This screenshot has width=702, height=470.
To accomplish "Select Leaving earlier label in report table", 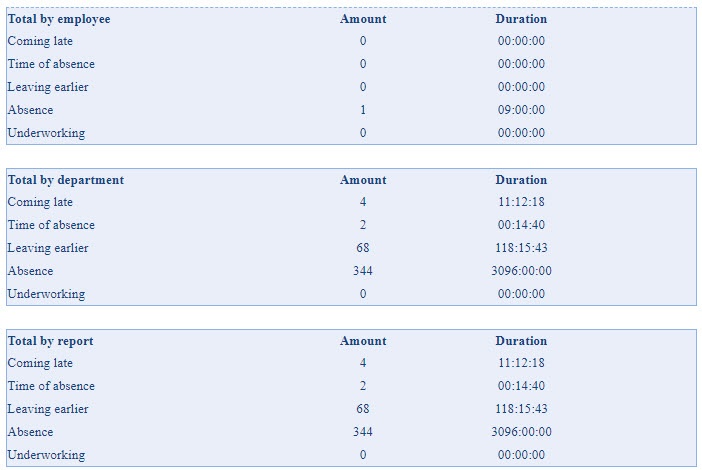I will tap(48, 409).
